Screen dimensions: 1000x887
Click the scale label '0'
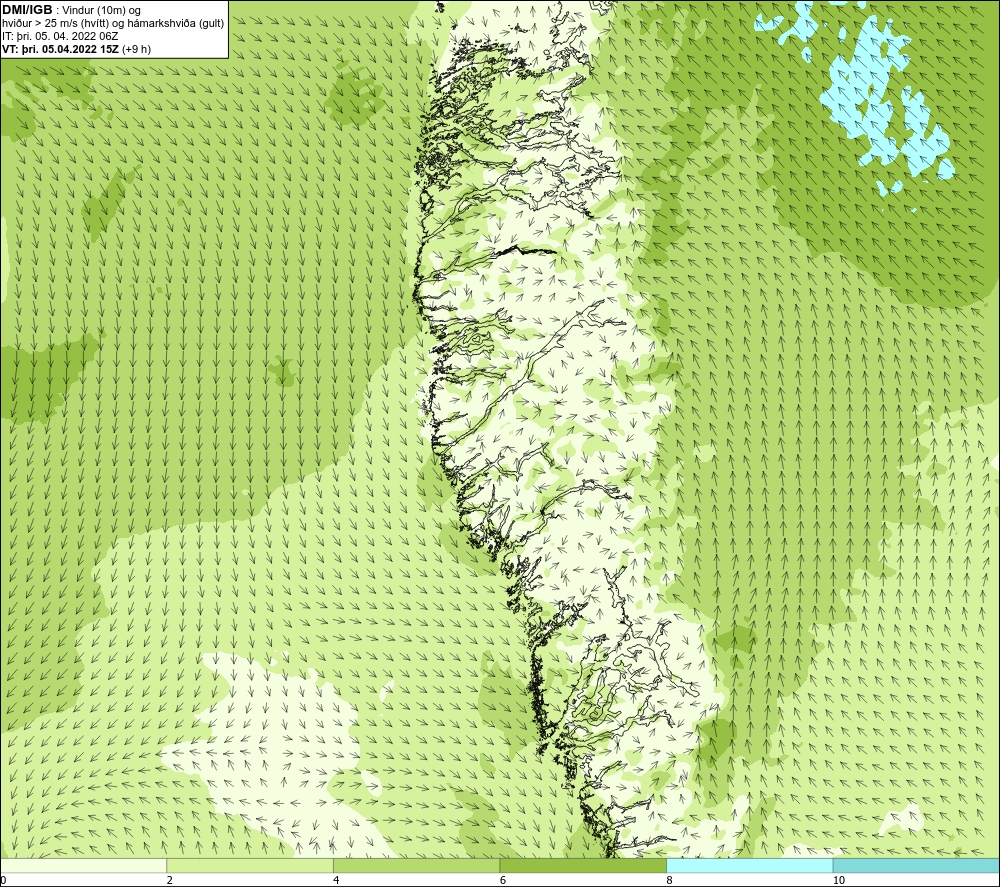pyautogui.click(x=4, y=880)
